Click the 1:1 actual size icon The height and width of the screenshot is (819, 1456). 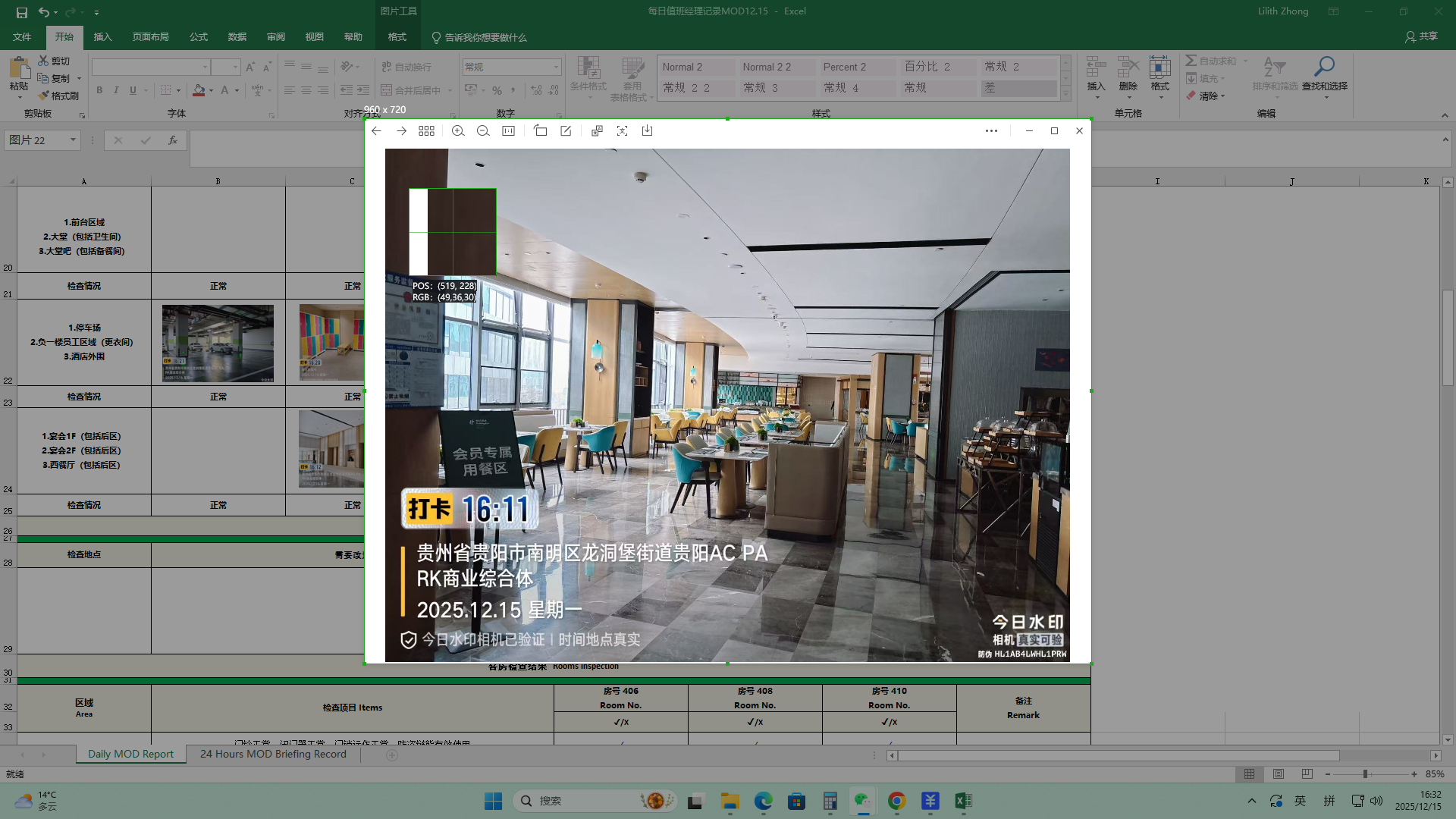tap(508, 131)
